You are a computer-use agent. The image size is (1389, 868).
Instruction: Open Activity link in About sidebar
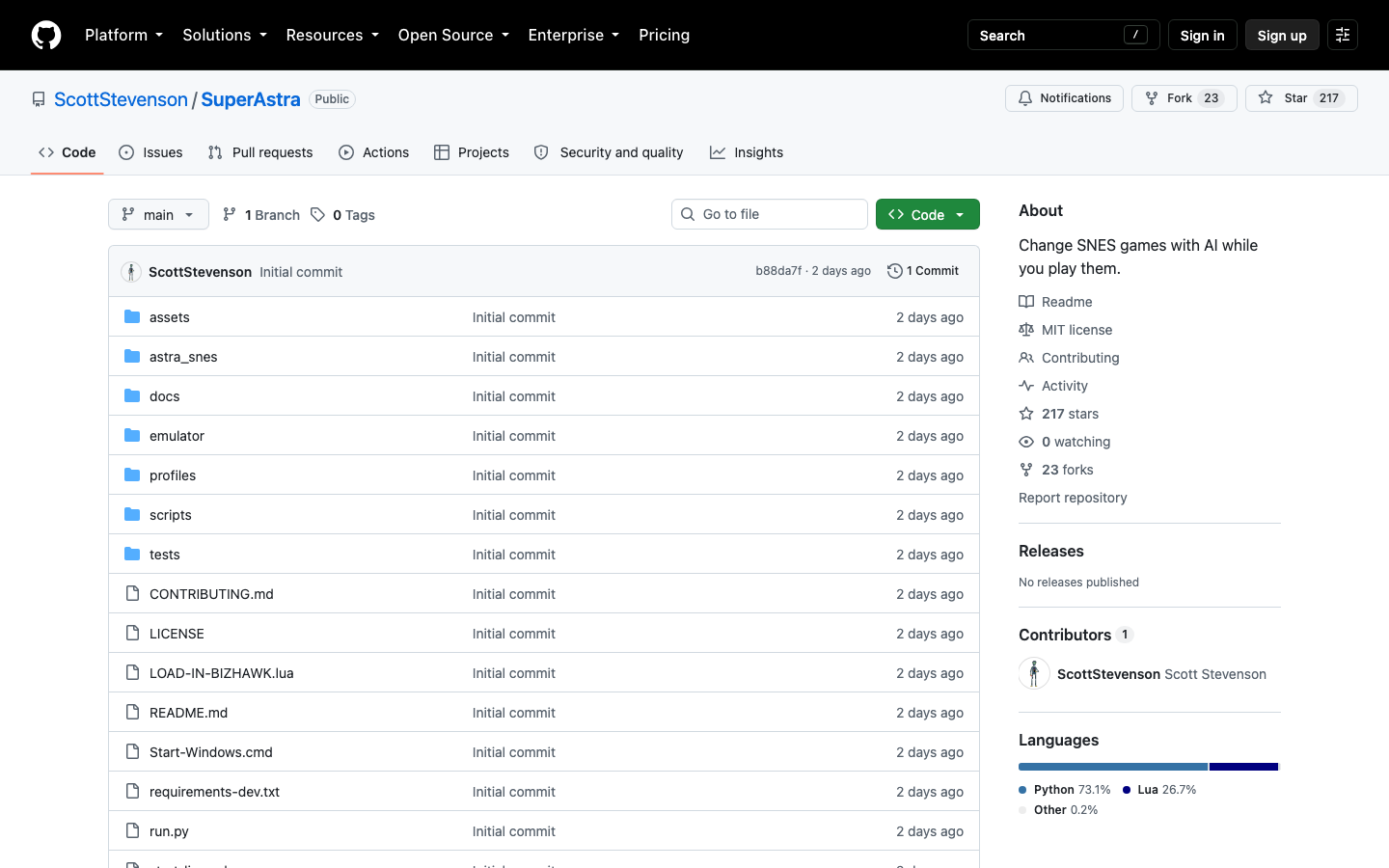1053,386
